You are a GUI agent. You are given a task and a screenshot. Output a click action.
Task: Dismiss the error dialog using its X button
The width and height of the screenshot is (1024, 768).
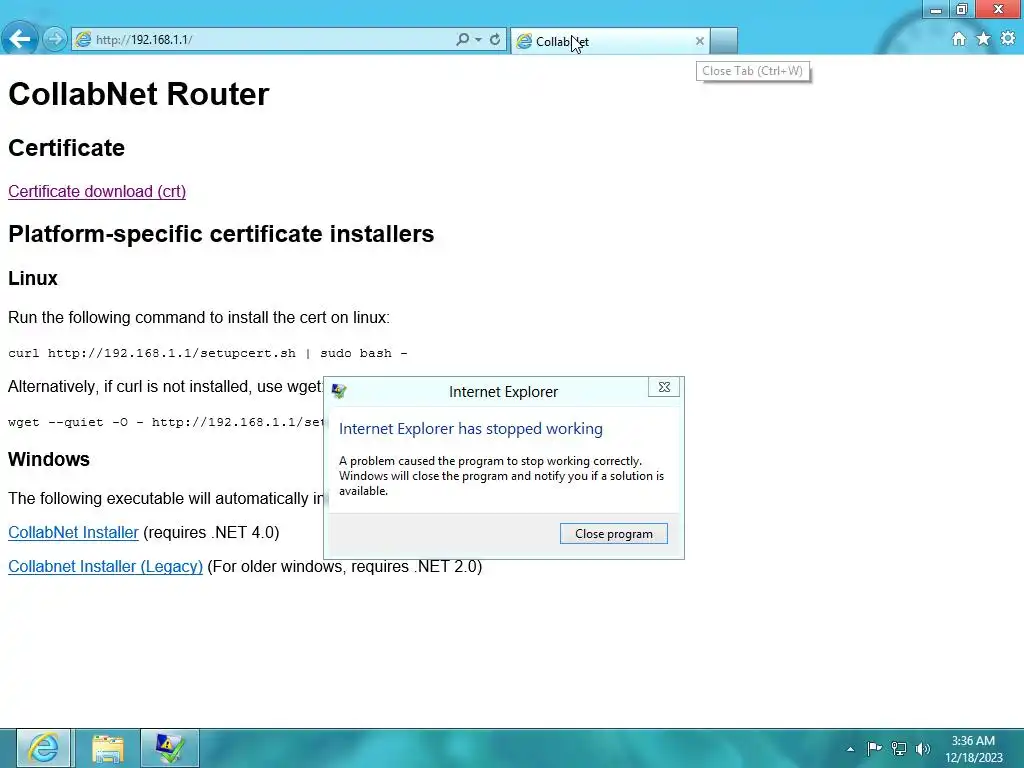tap(664, 387)
